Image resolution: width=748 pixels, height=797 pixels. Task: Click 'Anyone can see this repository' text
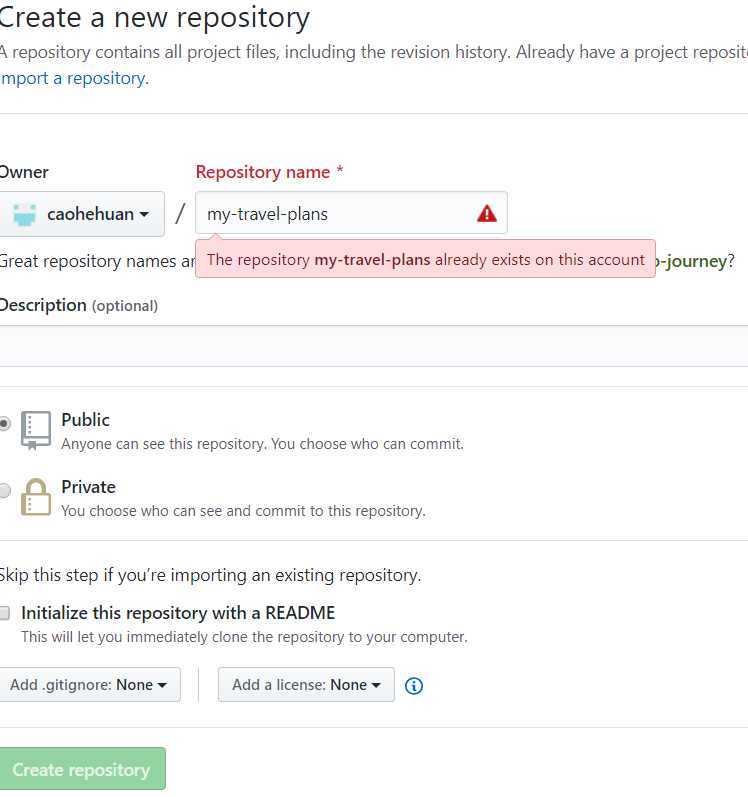[x=262, y=444]
